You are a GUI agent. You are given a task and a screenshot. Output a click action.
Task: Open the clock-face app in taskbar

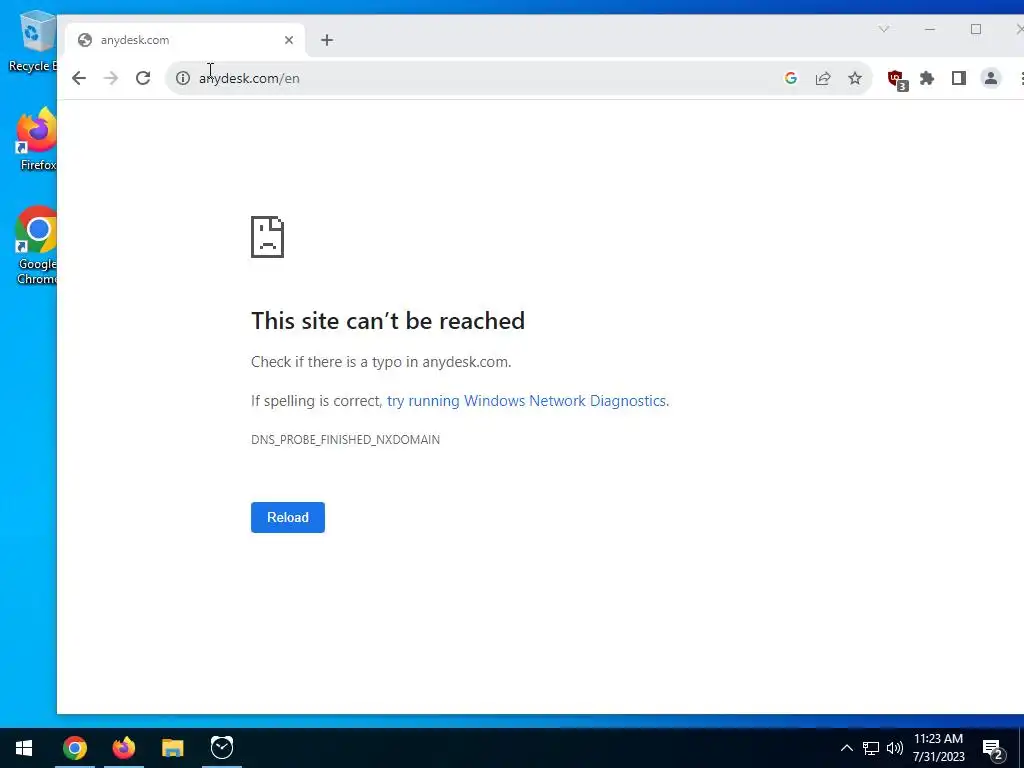(x=222, y=748)
